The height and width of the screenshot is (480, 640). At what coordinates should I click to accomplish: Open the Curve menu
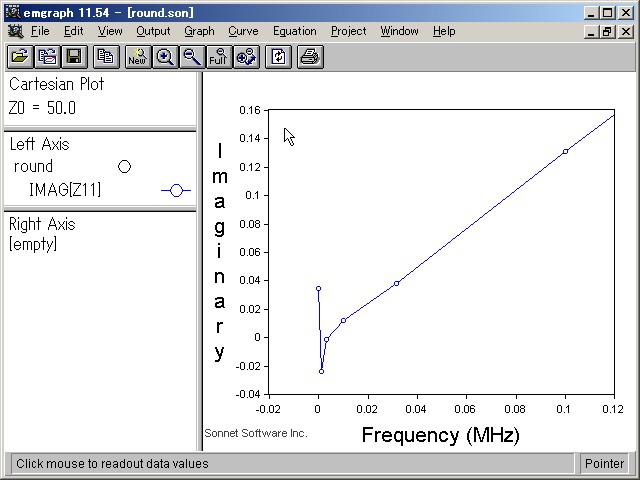243,31
